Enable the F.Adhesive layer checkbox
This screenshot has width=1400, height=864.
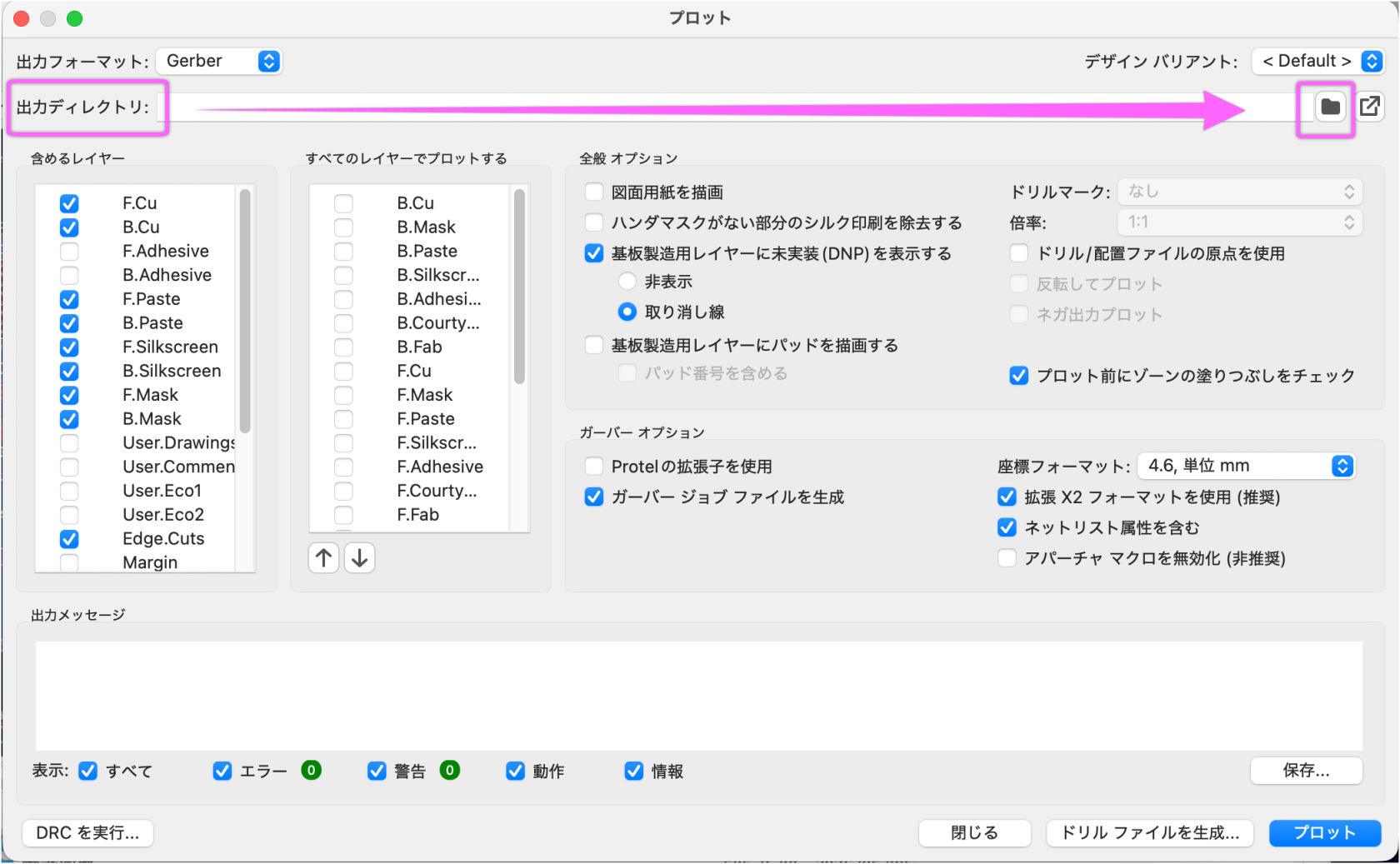click(x=69, y=252)
